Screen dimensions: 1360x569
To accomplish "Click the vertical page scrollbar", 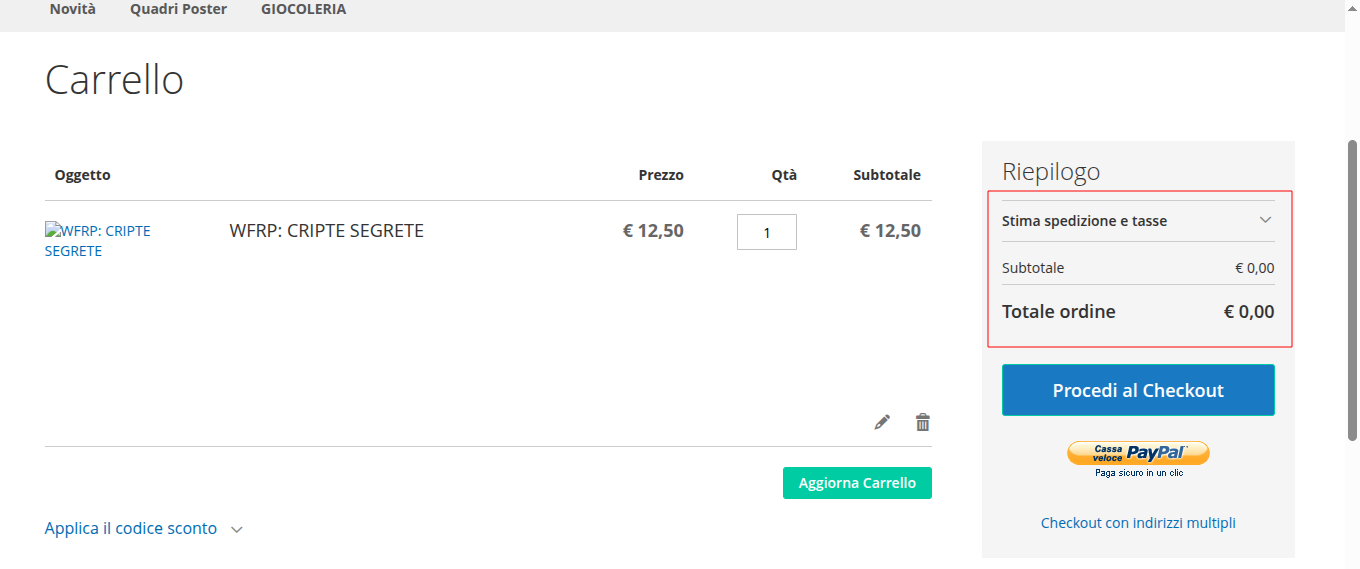I will (x=1353, y=290).
